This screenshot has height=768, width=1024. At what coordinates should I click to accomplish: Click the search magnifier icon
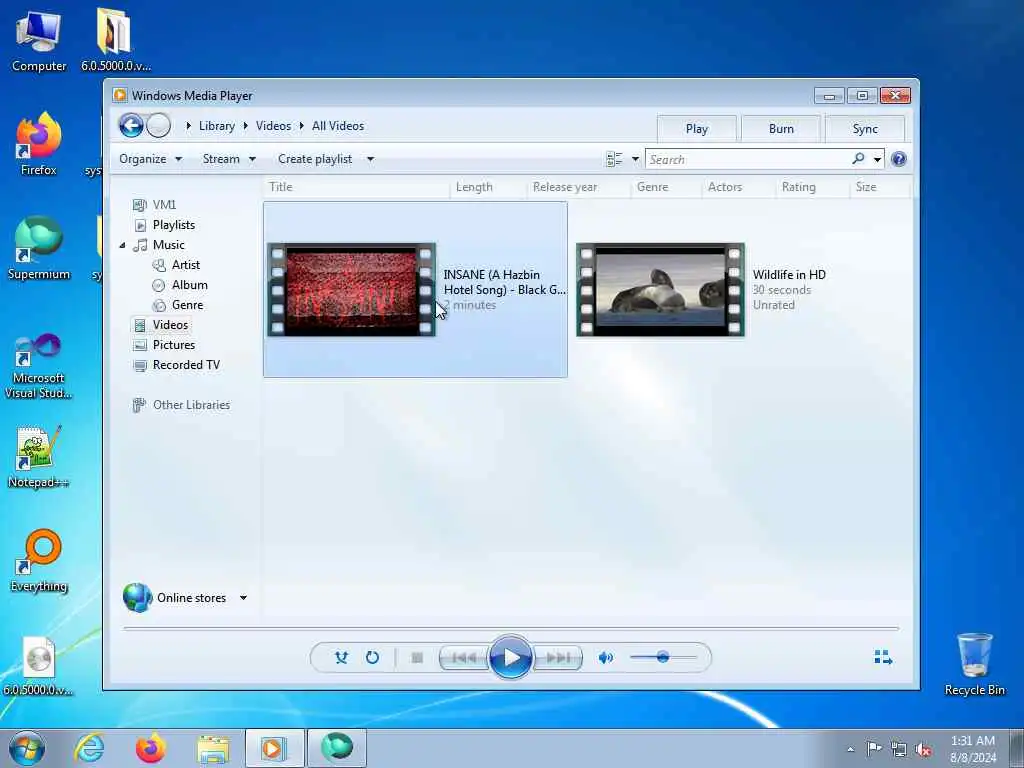858,159
